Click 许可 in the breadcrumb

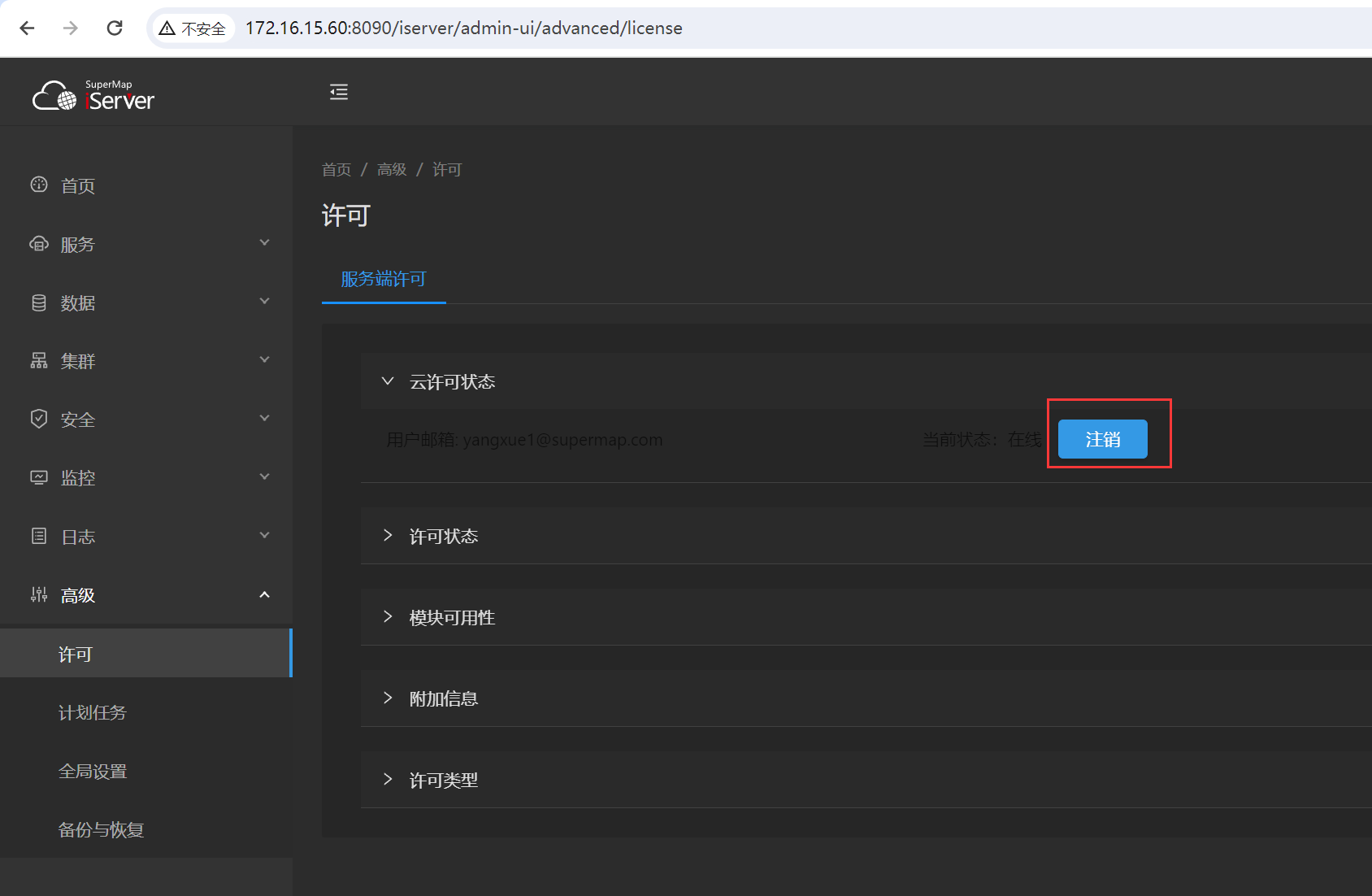click(447, 169)
